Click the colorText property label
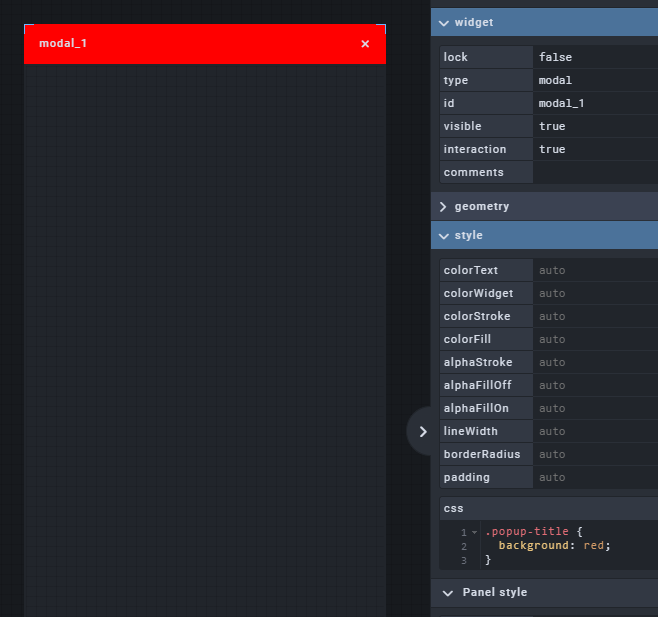Viewport: 658px width, 617px height. pos(486,270)
